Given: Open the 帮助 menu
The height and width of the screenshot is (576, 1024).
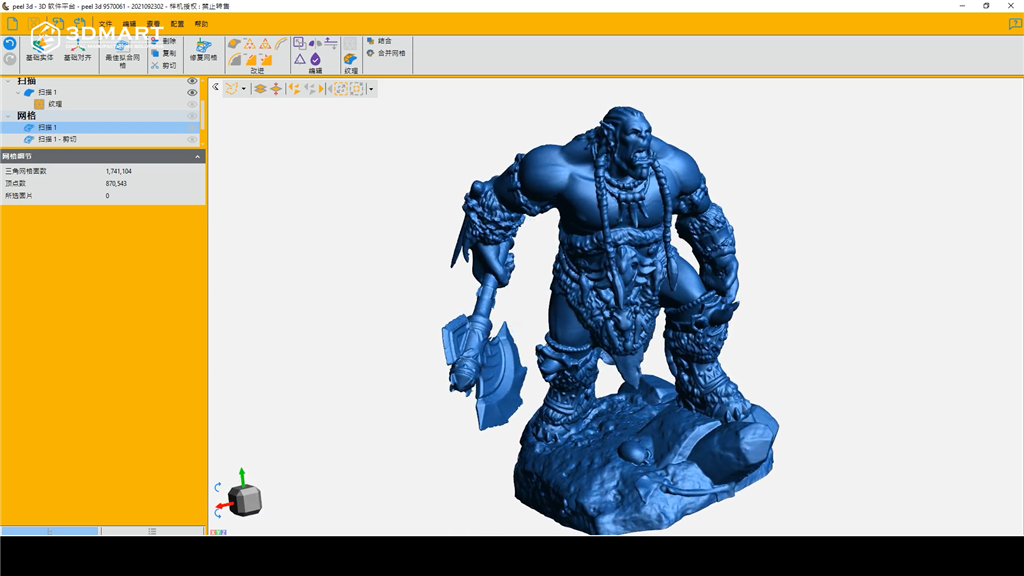Looking at the screenshot, I should point(202,23).
